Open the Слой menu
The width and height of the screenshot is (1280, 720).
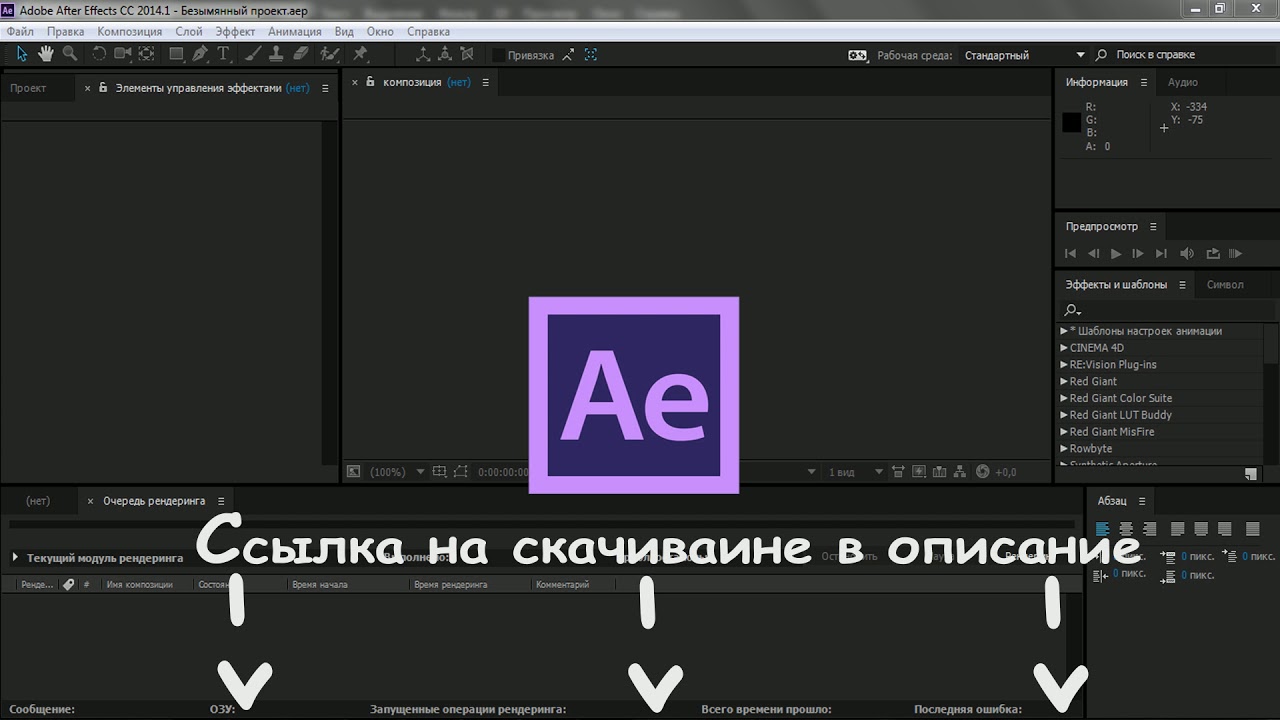tap(189, 32)
